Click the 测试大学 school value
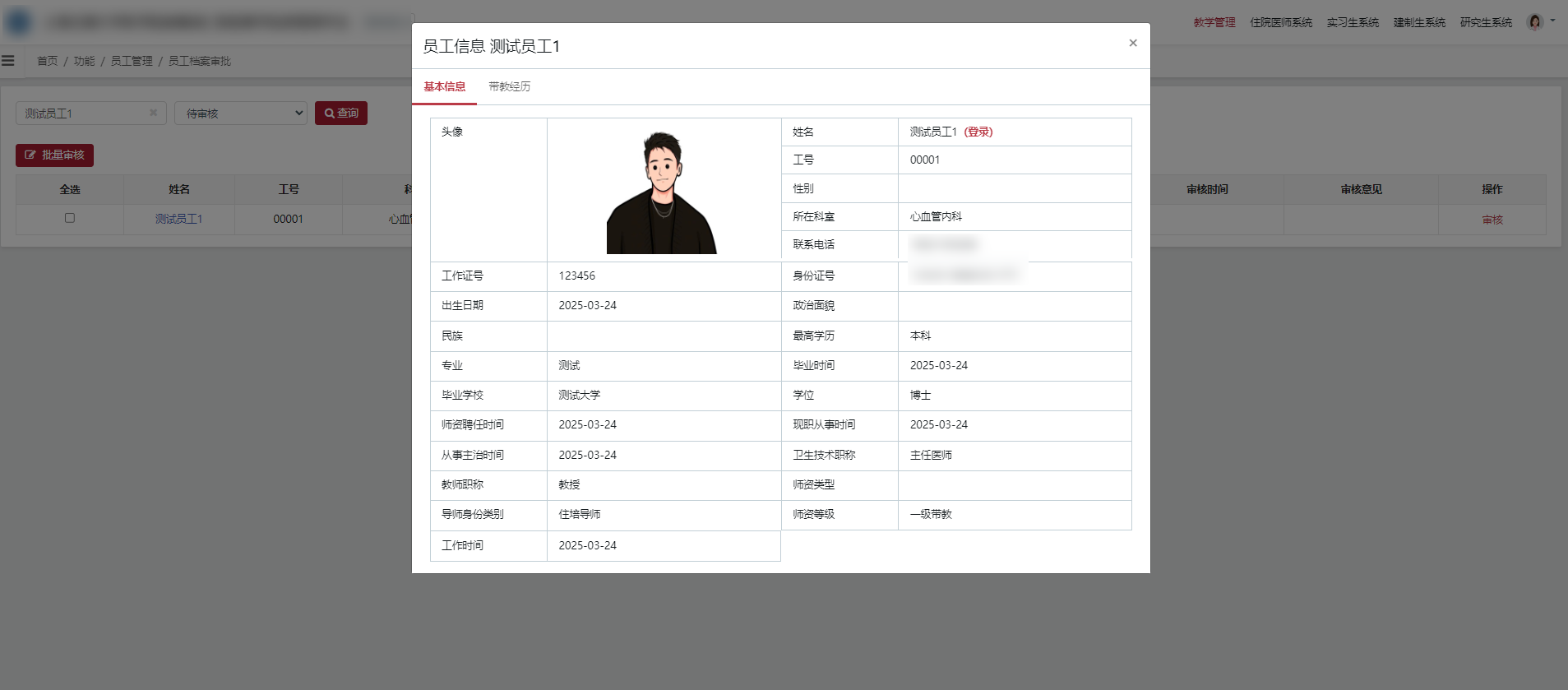 tap(580, 395)
